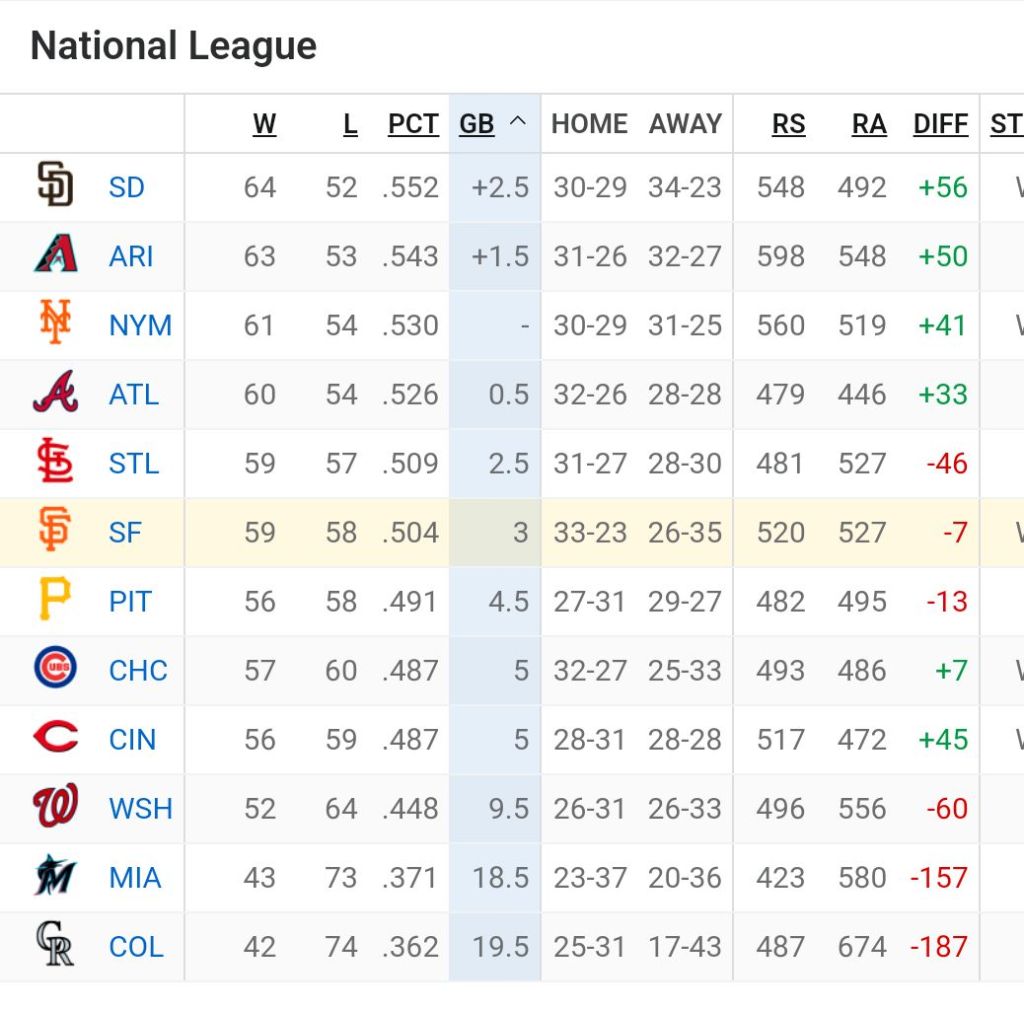This screenshot has height=1010, width=1024.
Task: Sort table by DIFF header
Action: click(940, 124)
